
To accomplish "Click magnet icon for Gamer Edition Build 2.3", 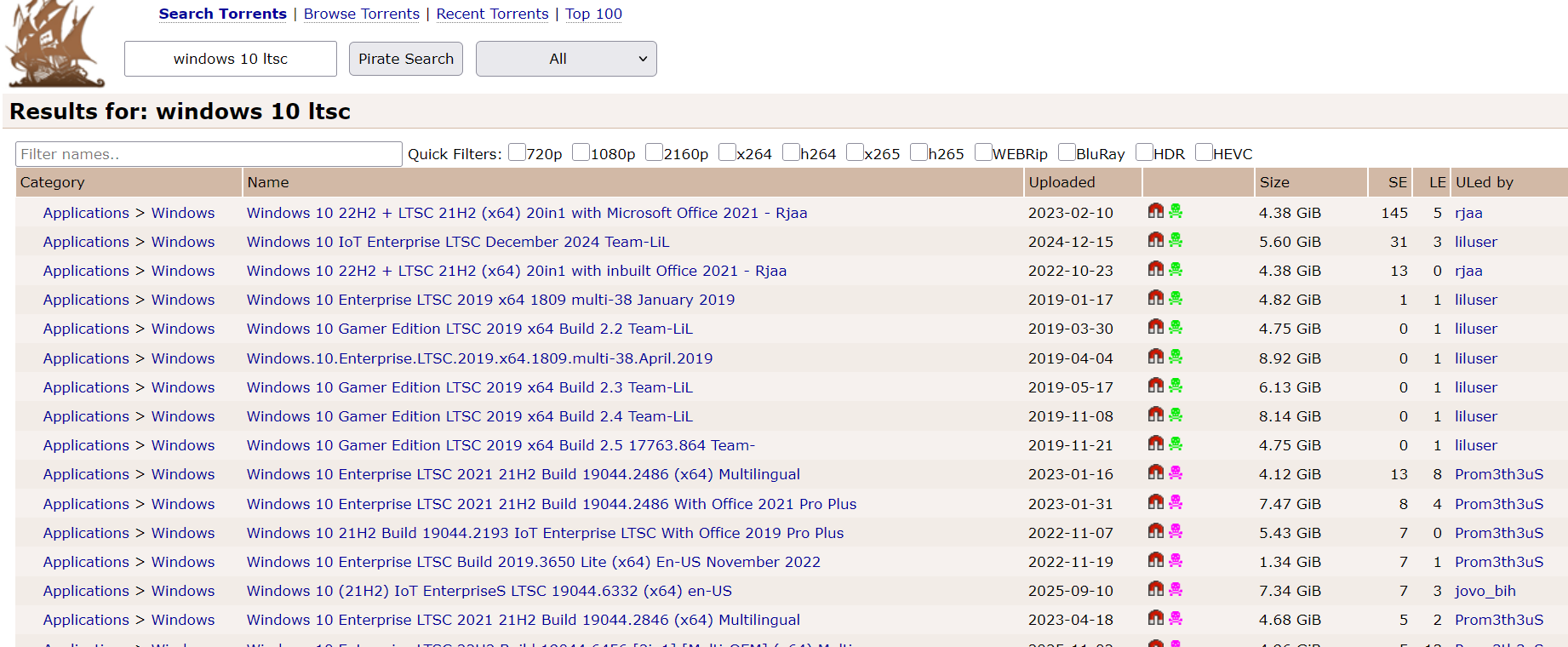I will point(1155,386).
